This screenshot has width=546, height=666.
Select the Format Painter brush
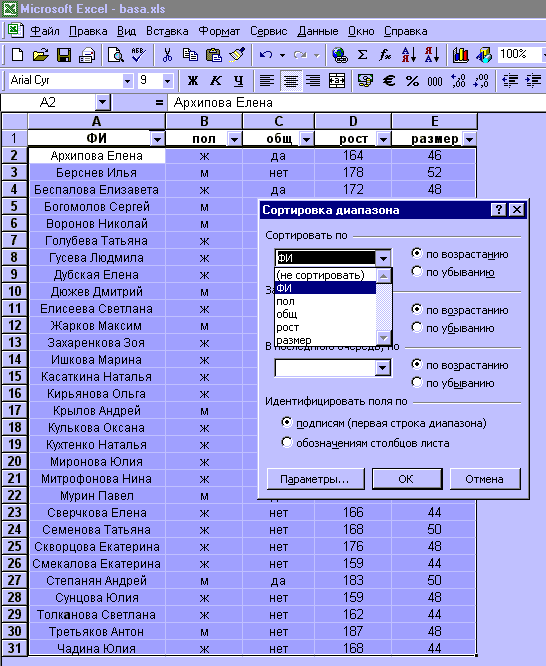[237, 55]
